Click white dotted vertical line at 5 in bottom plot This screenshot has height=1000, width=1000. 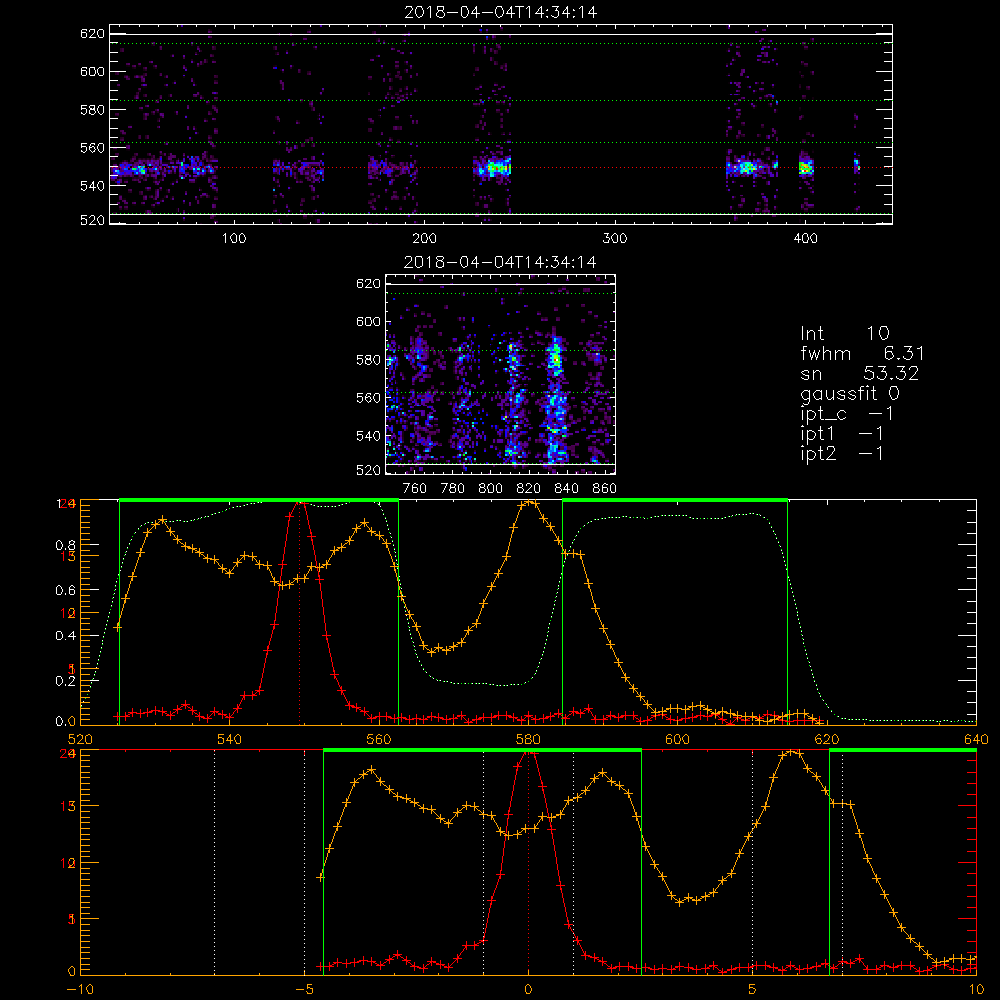753,863
